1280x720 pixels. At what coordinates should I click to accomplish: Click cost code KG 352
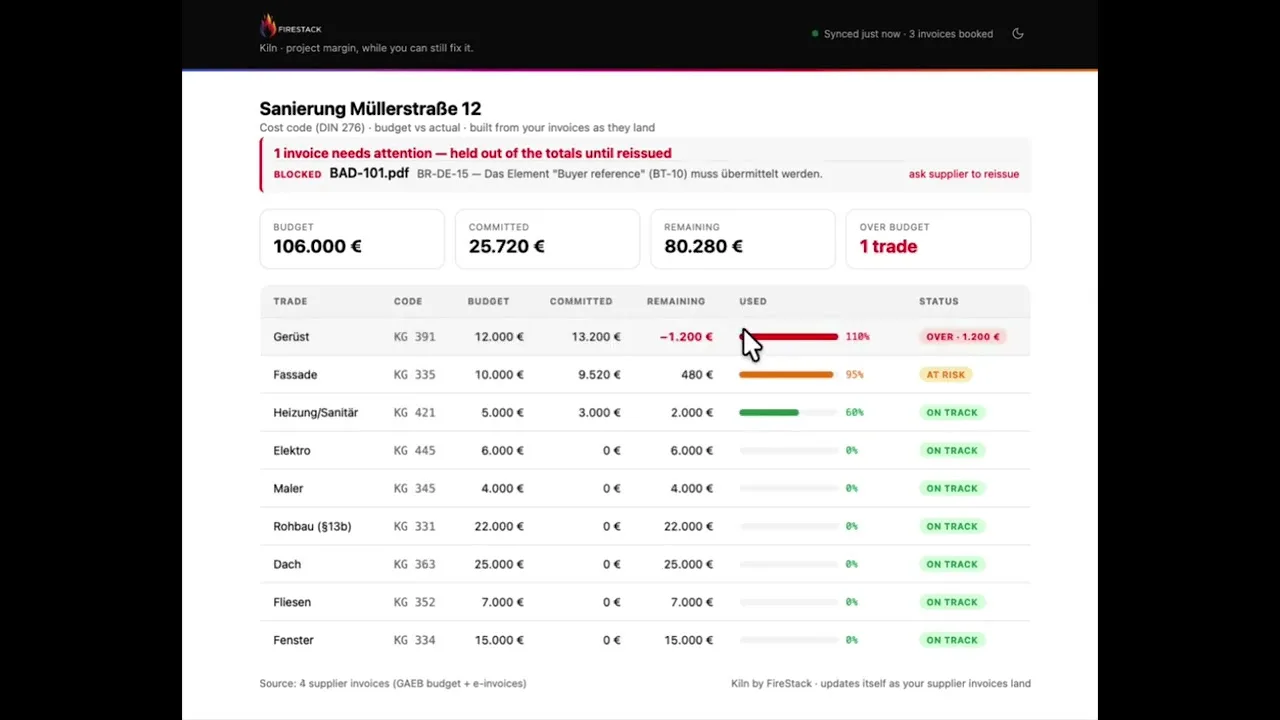[414, 602]
